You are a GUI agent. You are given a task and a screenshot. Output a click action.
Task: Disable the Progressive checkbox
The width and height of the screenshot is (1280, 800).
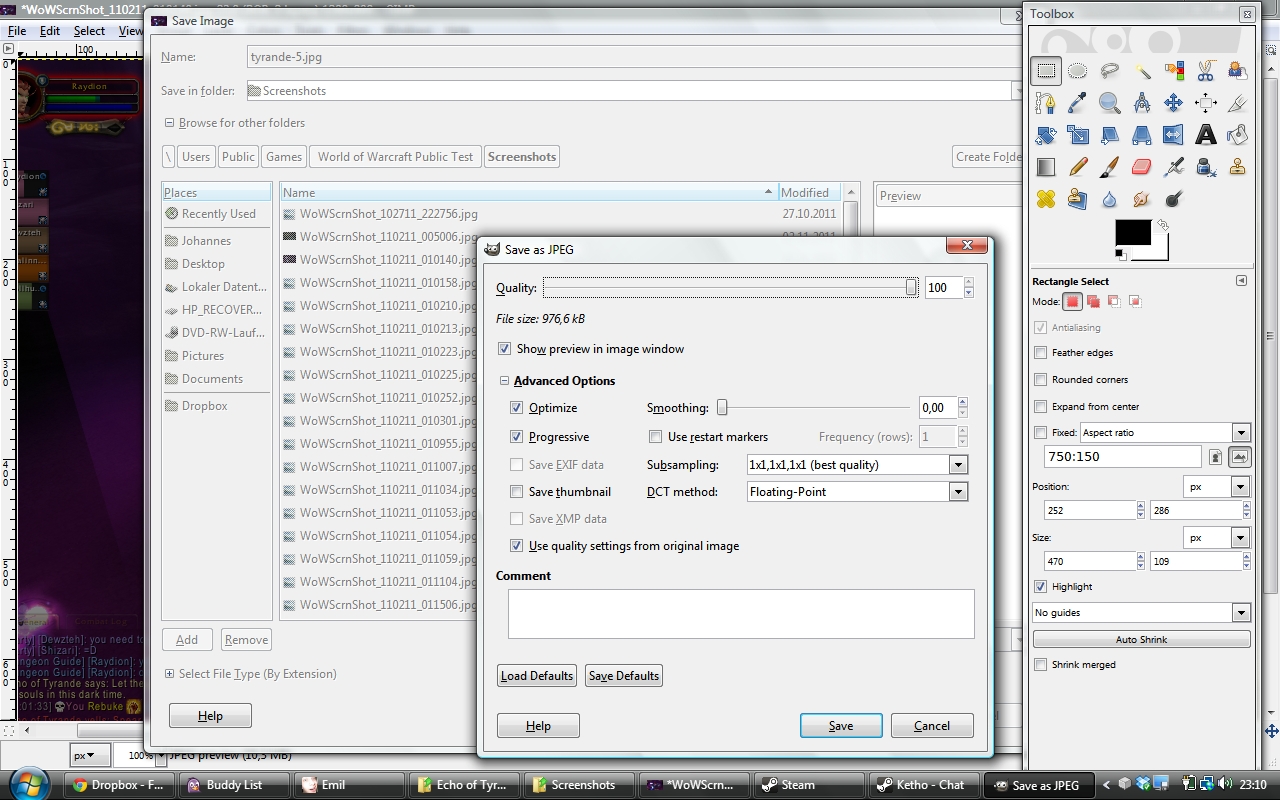pos(517,437)
